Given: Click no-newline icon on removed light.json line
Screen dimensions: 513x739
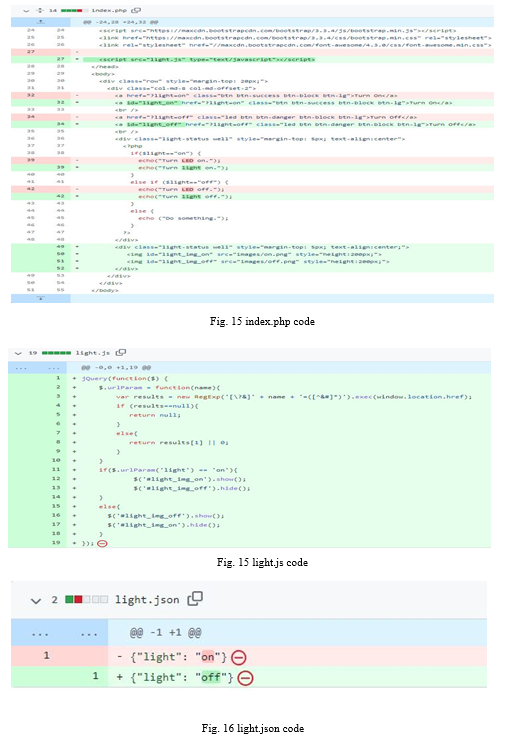Looking at the screenshot, I should [x=239, y=657].
